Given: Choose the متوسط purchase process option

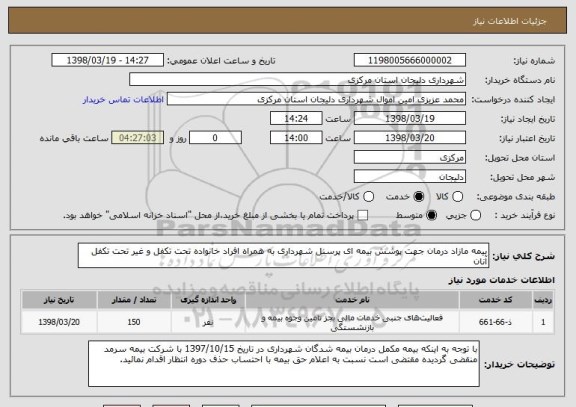Looking at the screenshot, I should click(432, 216).
